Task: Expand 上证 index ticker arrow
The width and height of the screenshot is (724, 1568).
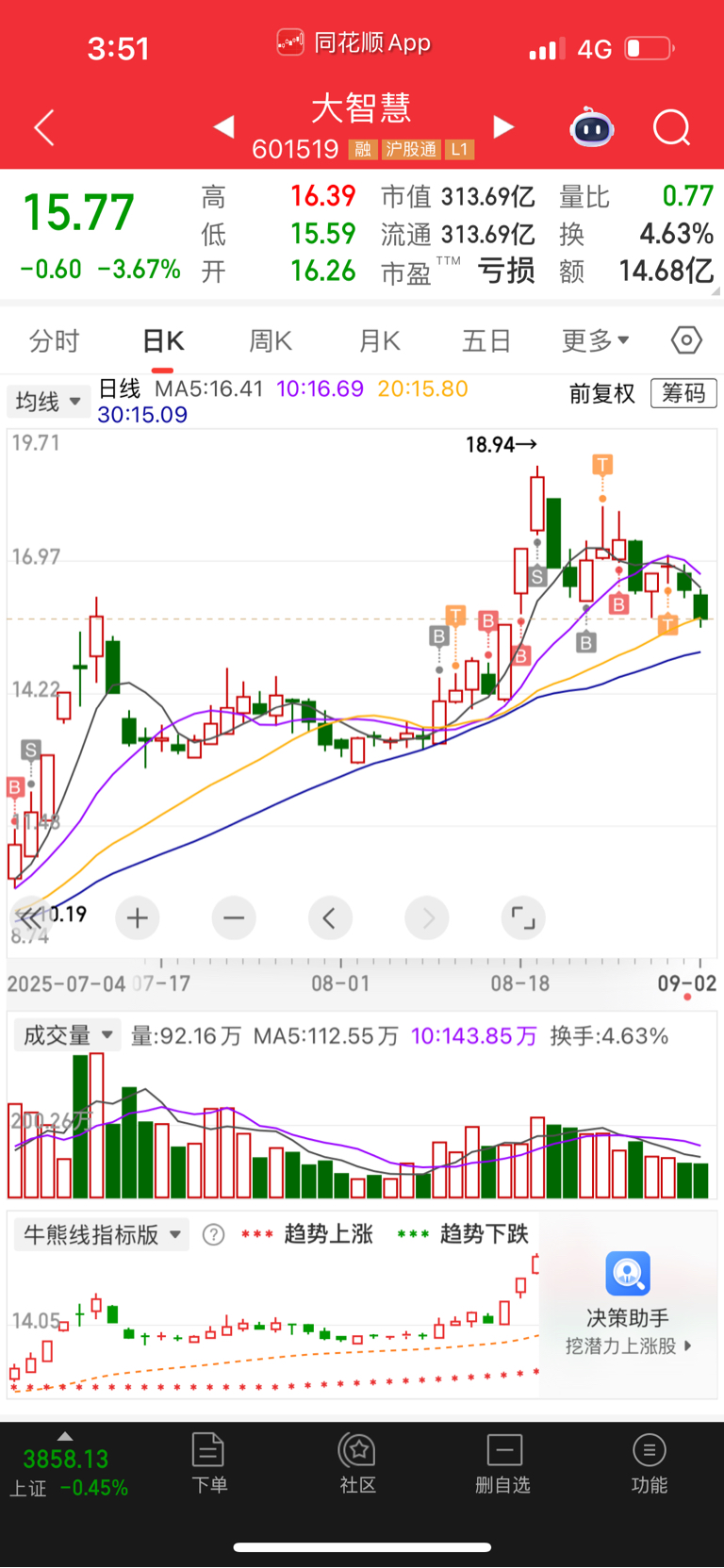Action: click(x=65, y=1436)
